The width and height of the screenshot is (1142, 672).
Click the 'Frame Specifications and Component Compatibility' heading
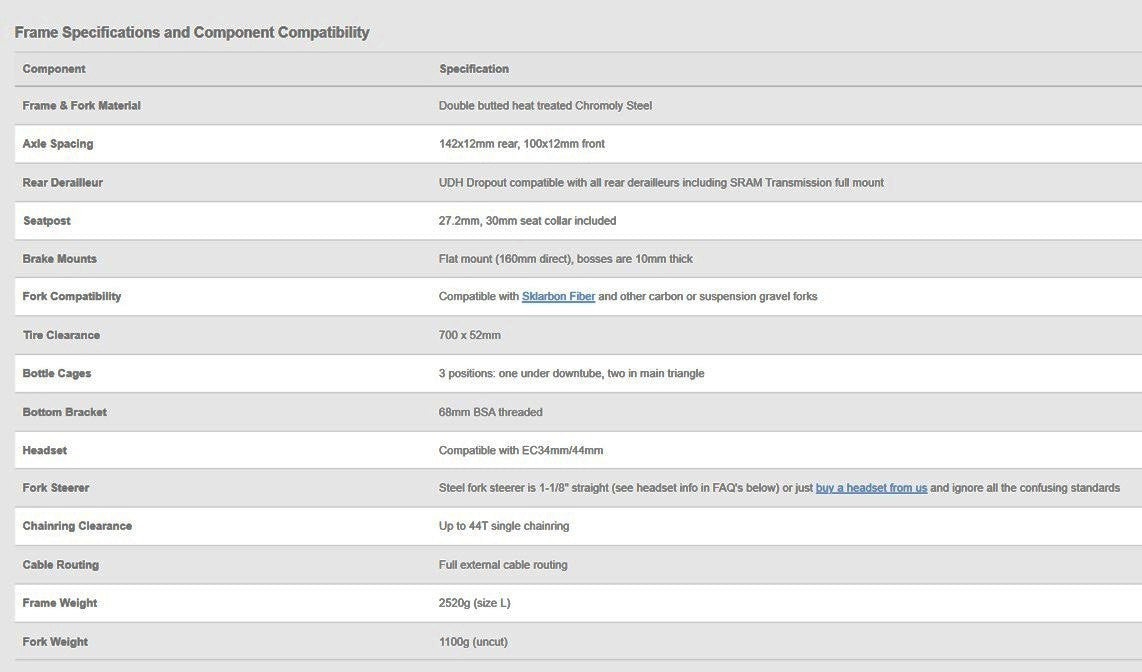coord(192,32)
